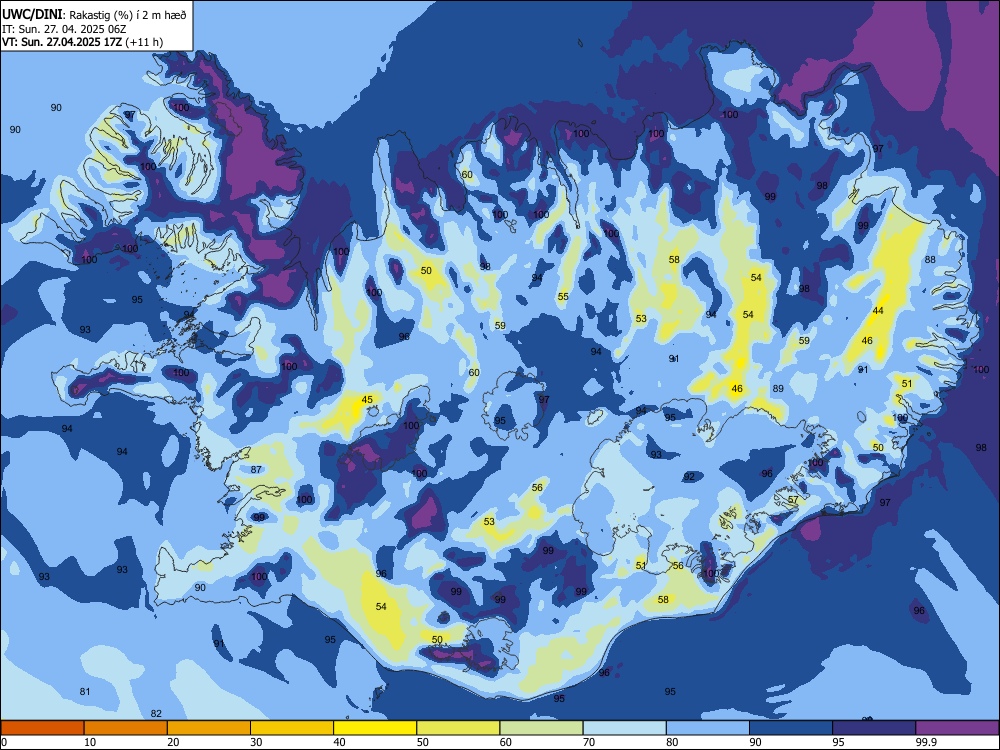The width and height of the screenshot is (1000, 750).
Task: Click the humidity value 44 on the map
Action: click(878, 311)
